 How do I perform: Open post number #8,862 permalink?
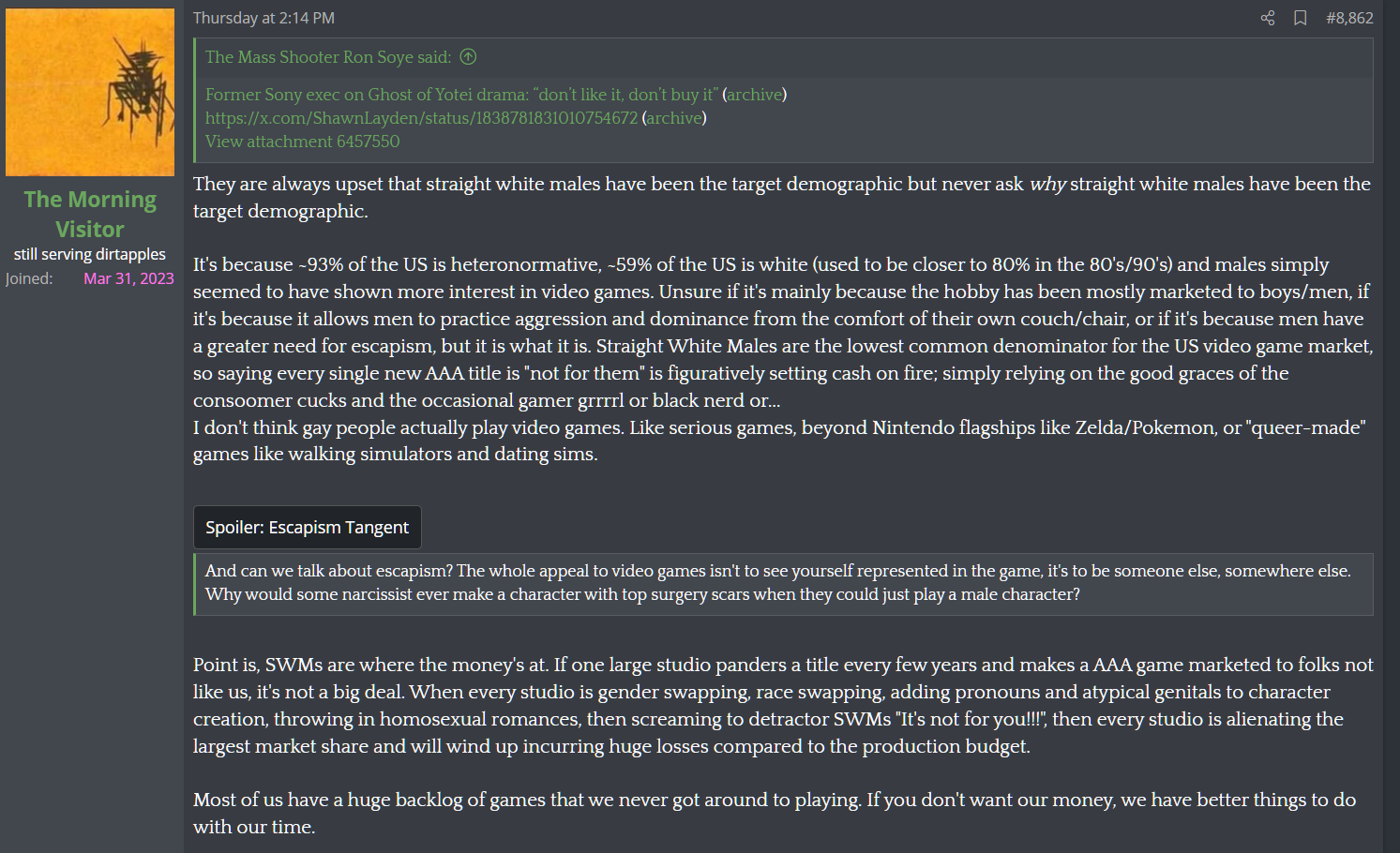(1349, 18)
